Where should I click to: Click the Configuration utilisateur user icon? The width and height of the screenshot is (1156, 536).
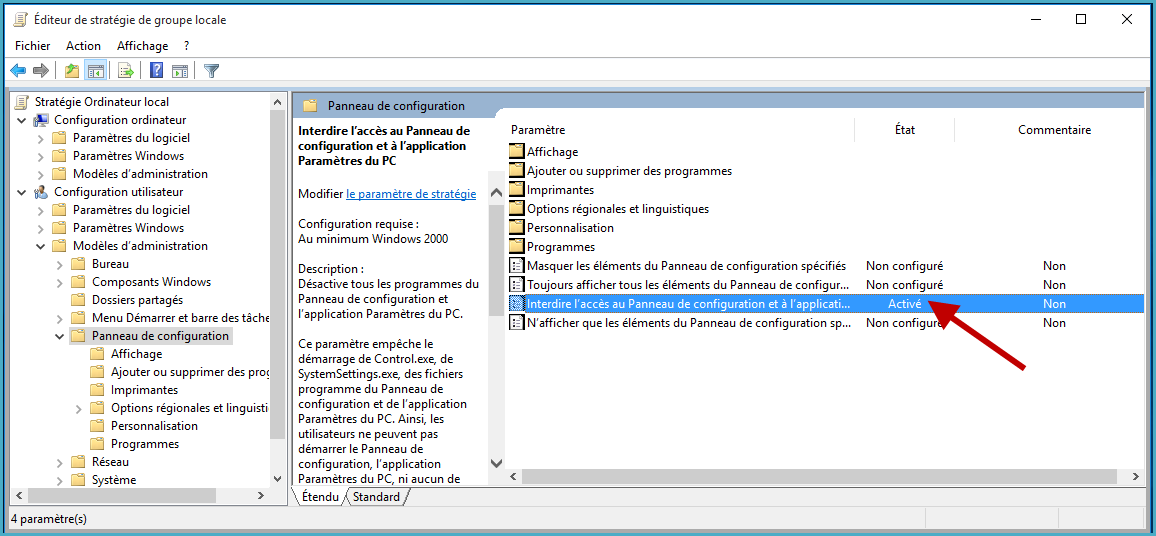[x=41, y=192]
